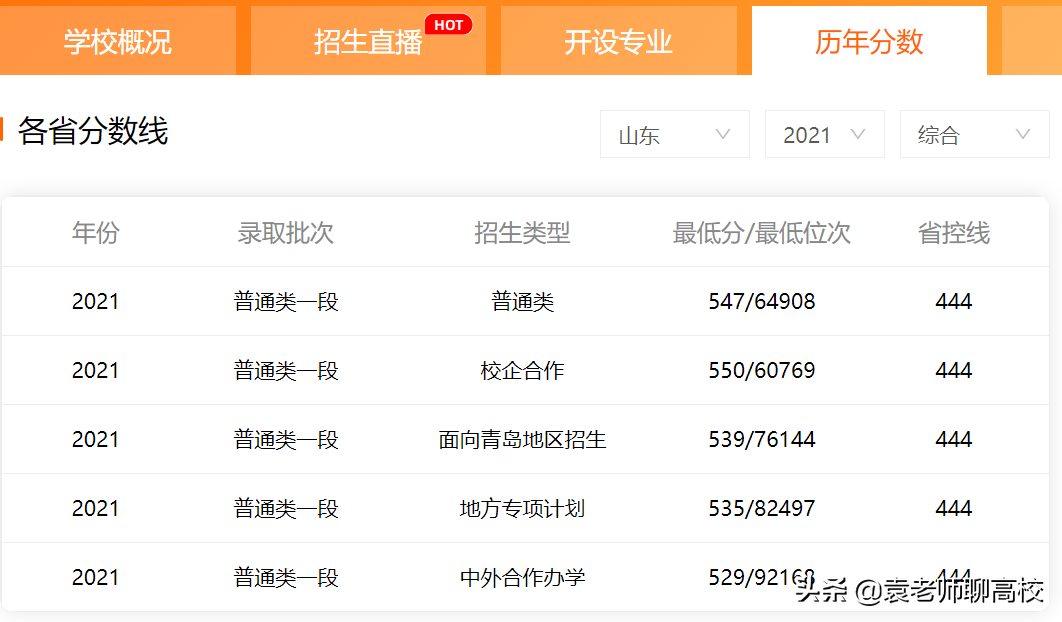Viewport: 1062px width, 622px height.
Task: Expand the chevron on the 综合 selector
Action: click(x=1021, y=134)
